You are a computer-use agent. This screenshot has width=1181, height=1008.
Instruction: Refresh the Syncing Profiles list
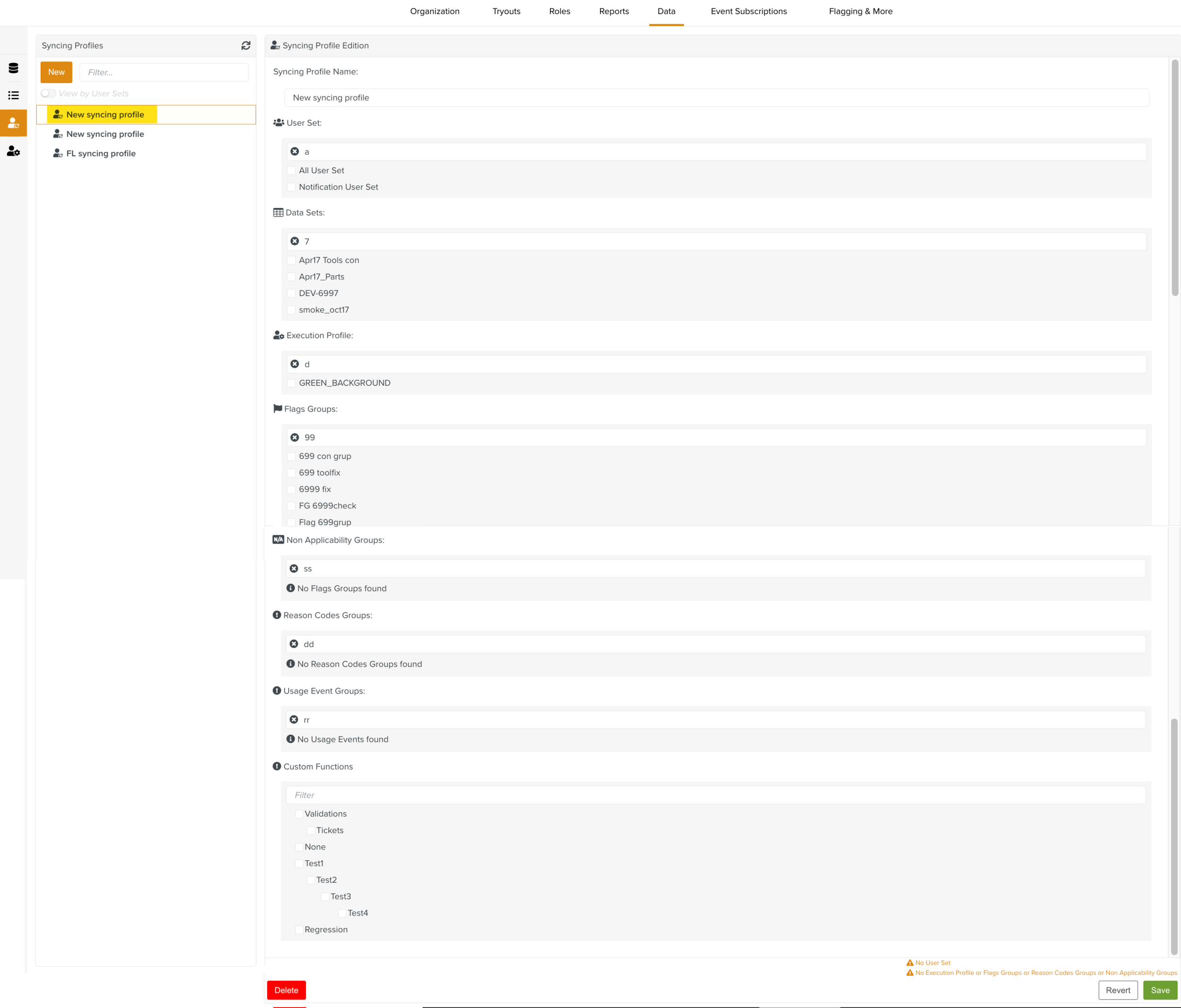(x=246, y=45)
